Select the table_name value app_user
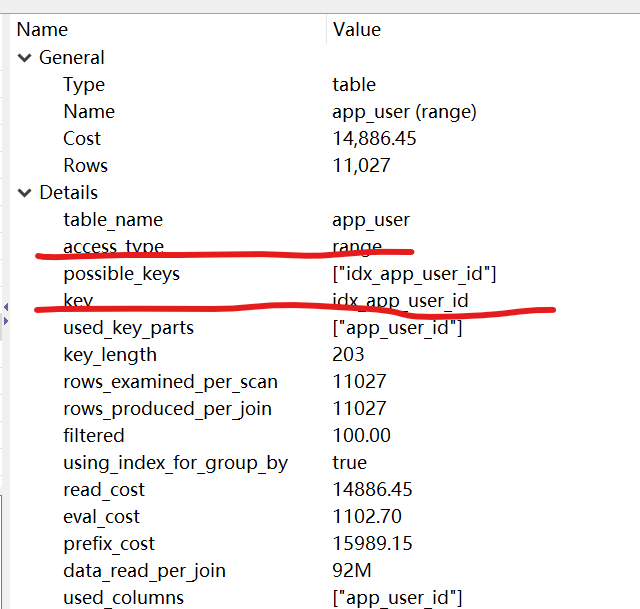640x609 pixels. [371, 220]
